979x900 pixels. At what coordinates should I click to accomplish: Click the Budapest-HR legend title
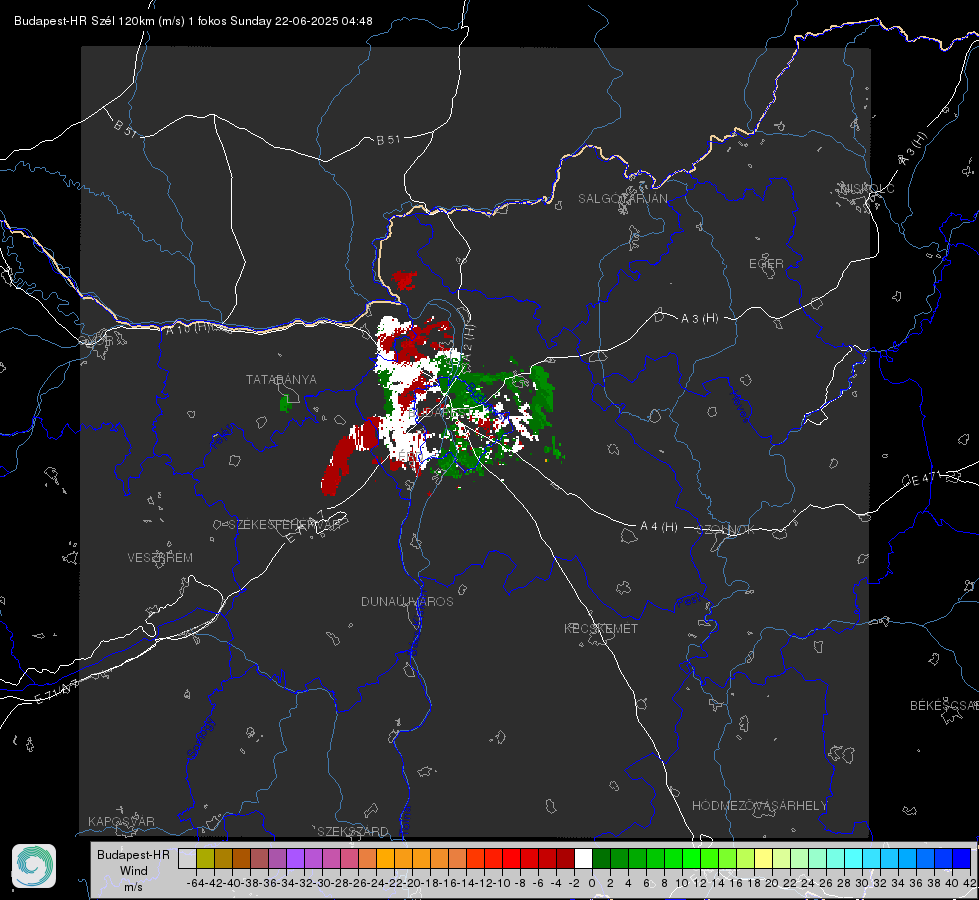click(133, 854)
